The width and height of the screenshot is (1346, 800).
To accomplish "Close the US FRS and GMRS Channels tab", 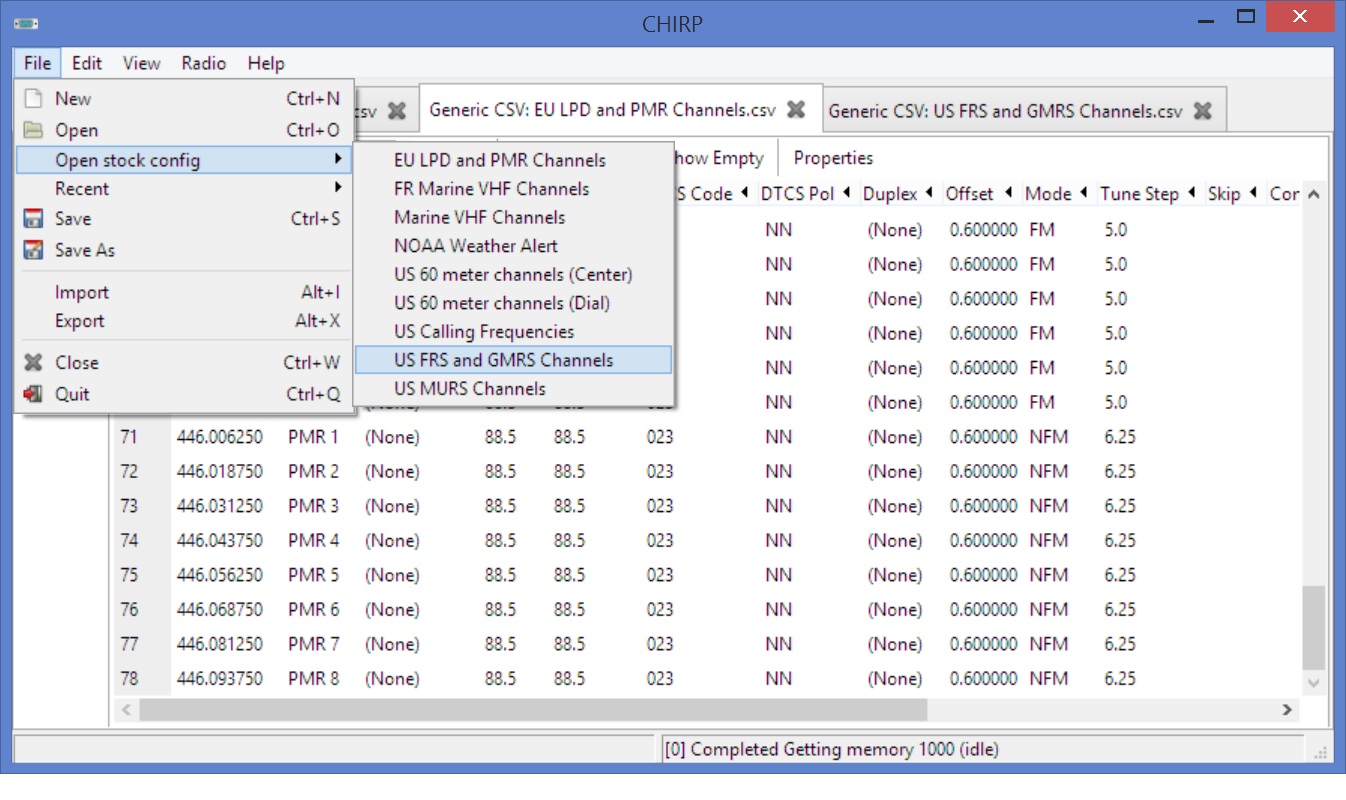I will coord(1203,111).
